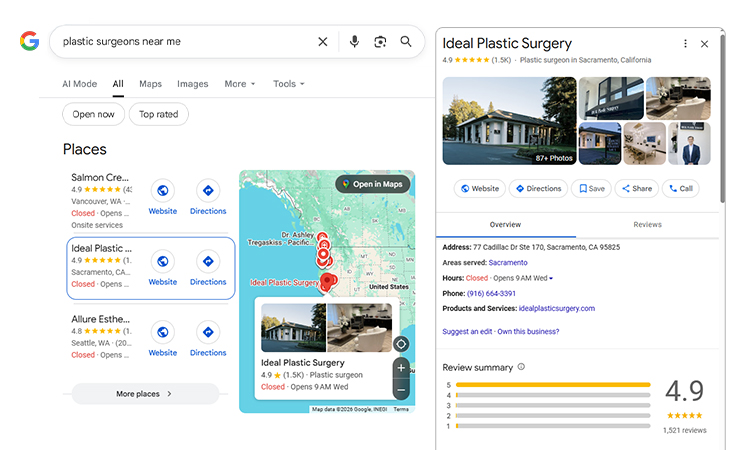The image size is (750, 450).
Task: Open Allure Esthetic website globe icon
Action: tap(163, 332)
